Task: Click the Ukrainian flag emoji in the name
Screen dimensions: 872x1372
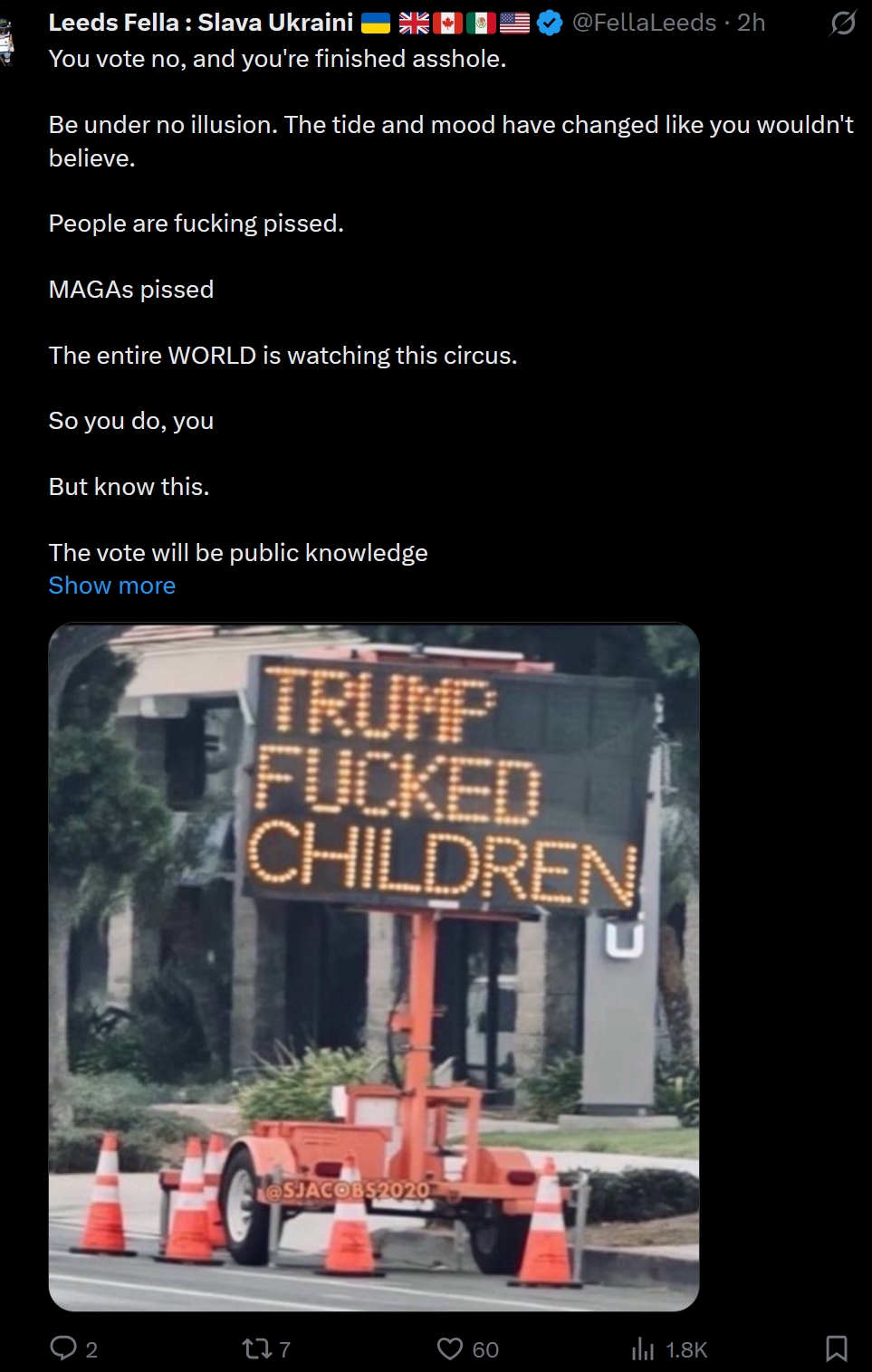Action: (376, 24)
